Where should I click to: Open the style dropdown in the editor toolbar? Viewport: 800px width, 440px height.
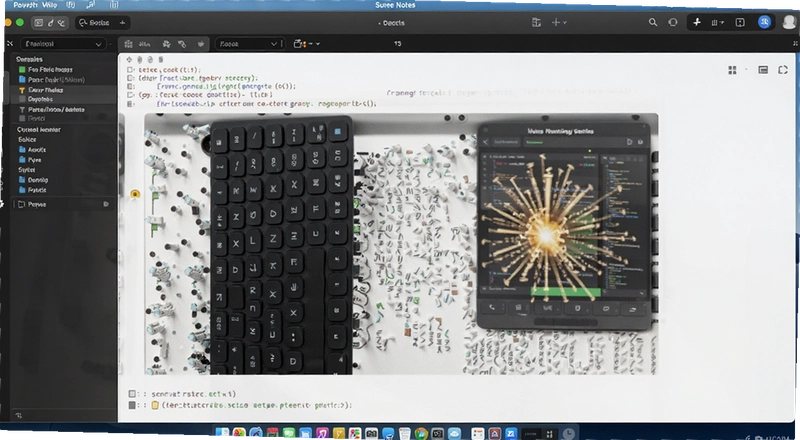[249, 44]
